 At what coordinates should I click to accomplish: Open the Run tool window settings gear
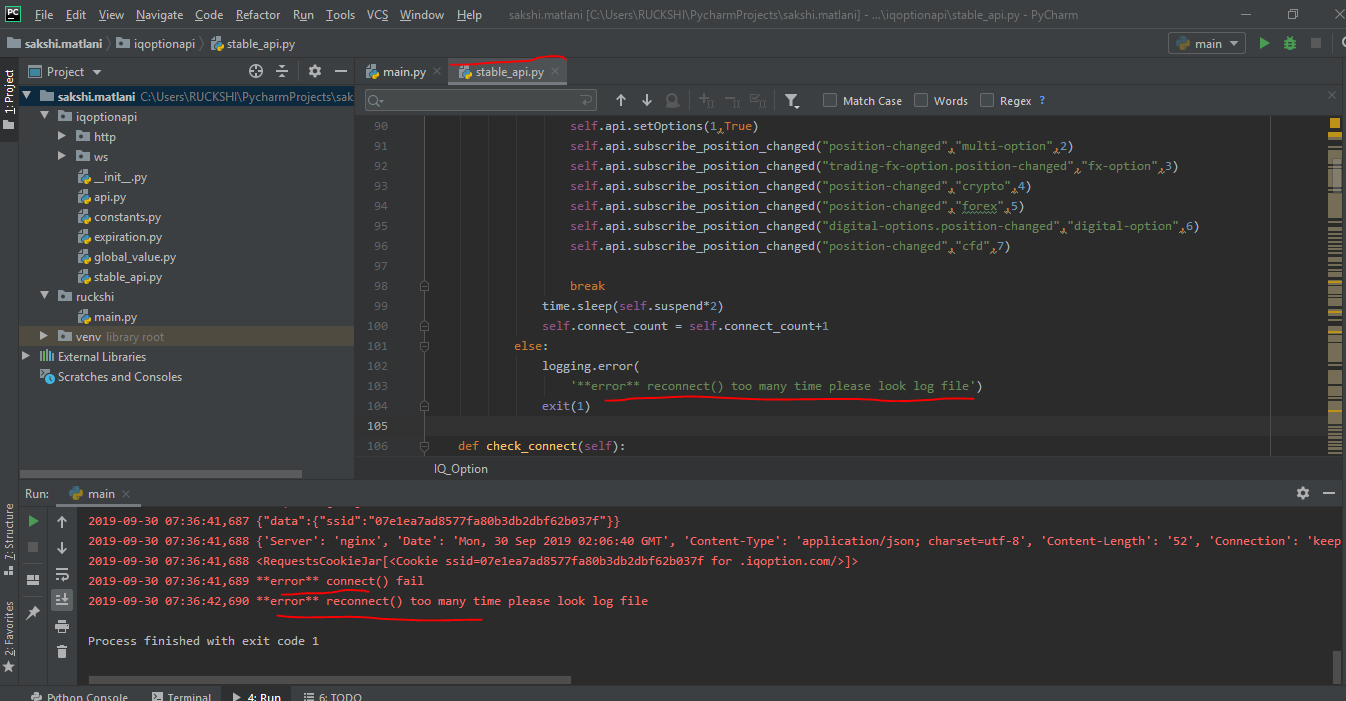coord(1302,493)
